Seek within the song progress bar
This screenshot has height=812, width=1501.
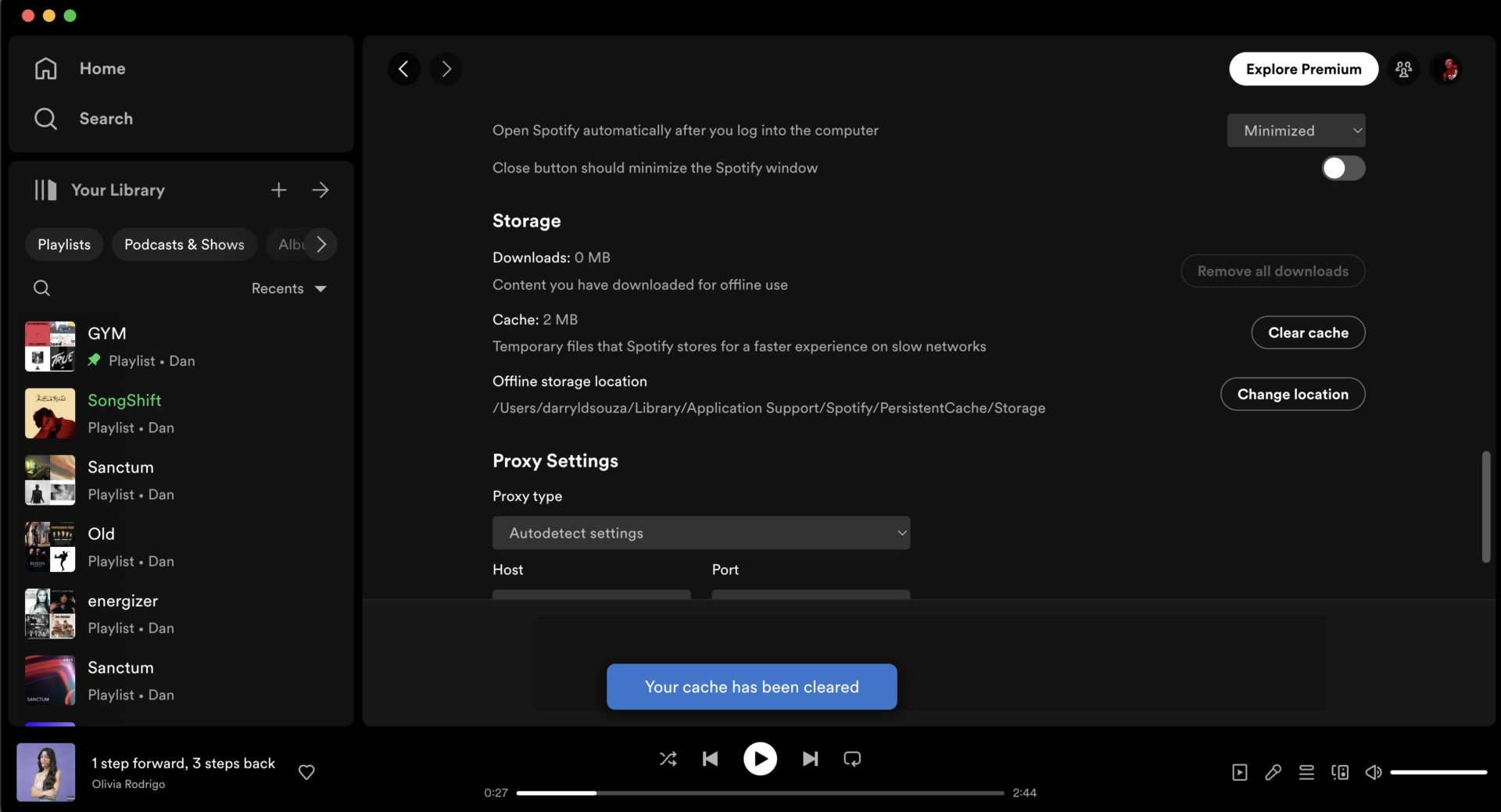pos(760,793)
